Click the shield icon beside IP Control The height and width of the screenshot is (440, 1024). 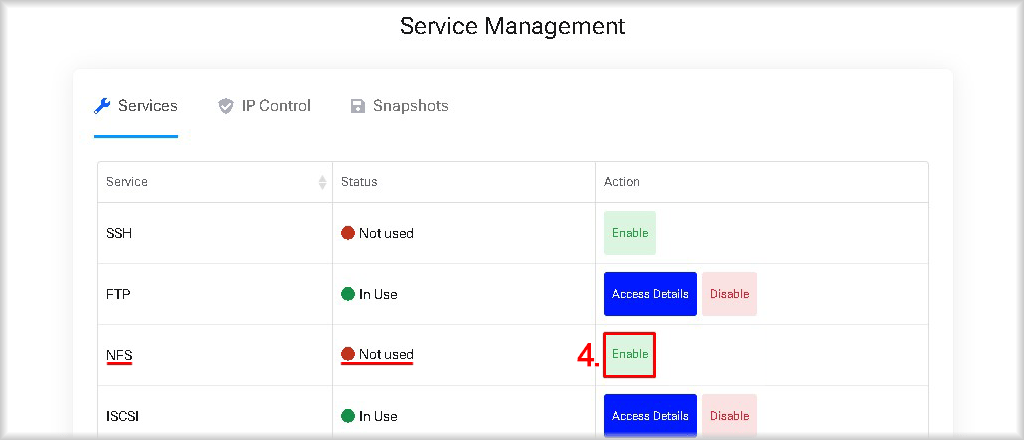pos(225,106)
